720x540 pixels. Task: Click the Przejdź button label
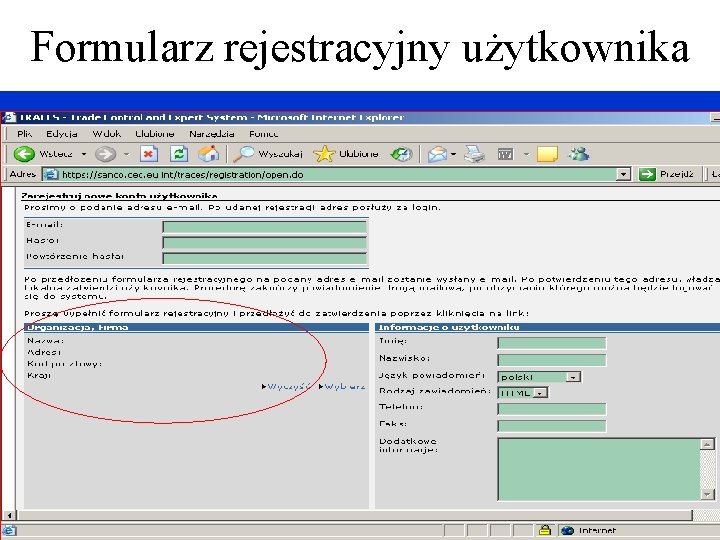pos(676,174)
